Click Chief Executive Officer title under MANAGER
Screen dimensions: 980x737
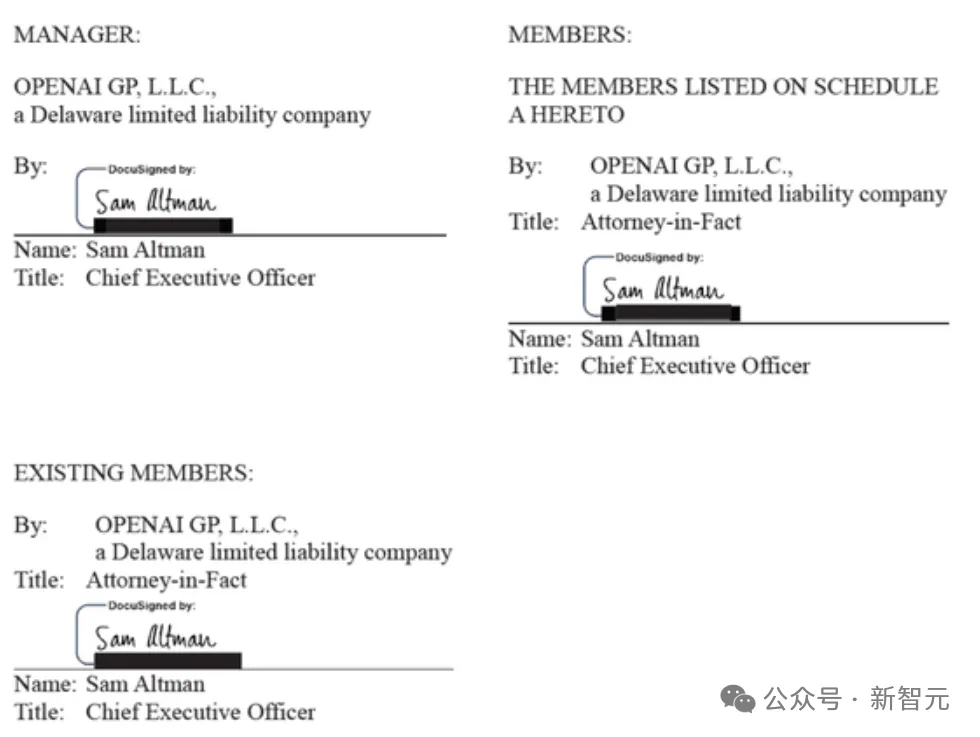[200, 278]
